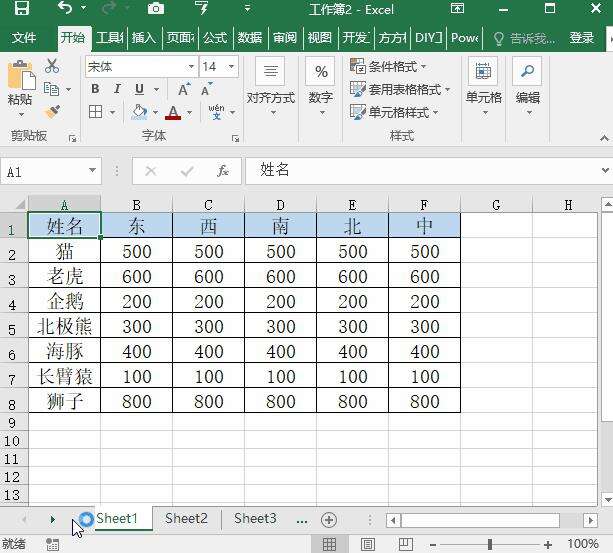Screen dimensions: 613x553
Task: Increase font size with the large A
Action: 184,89
